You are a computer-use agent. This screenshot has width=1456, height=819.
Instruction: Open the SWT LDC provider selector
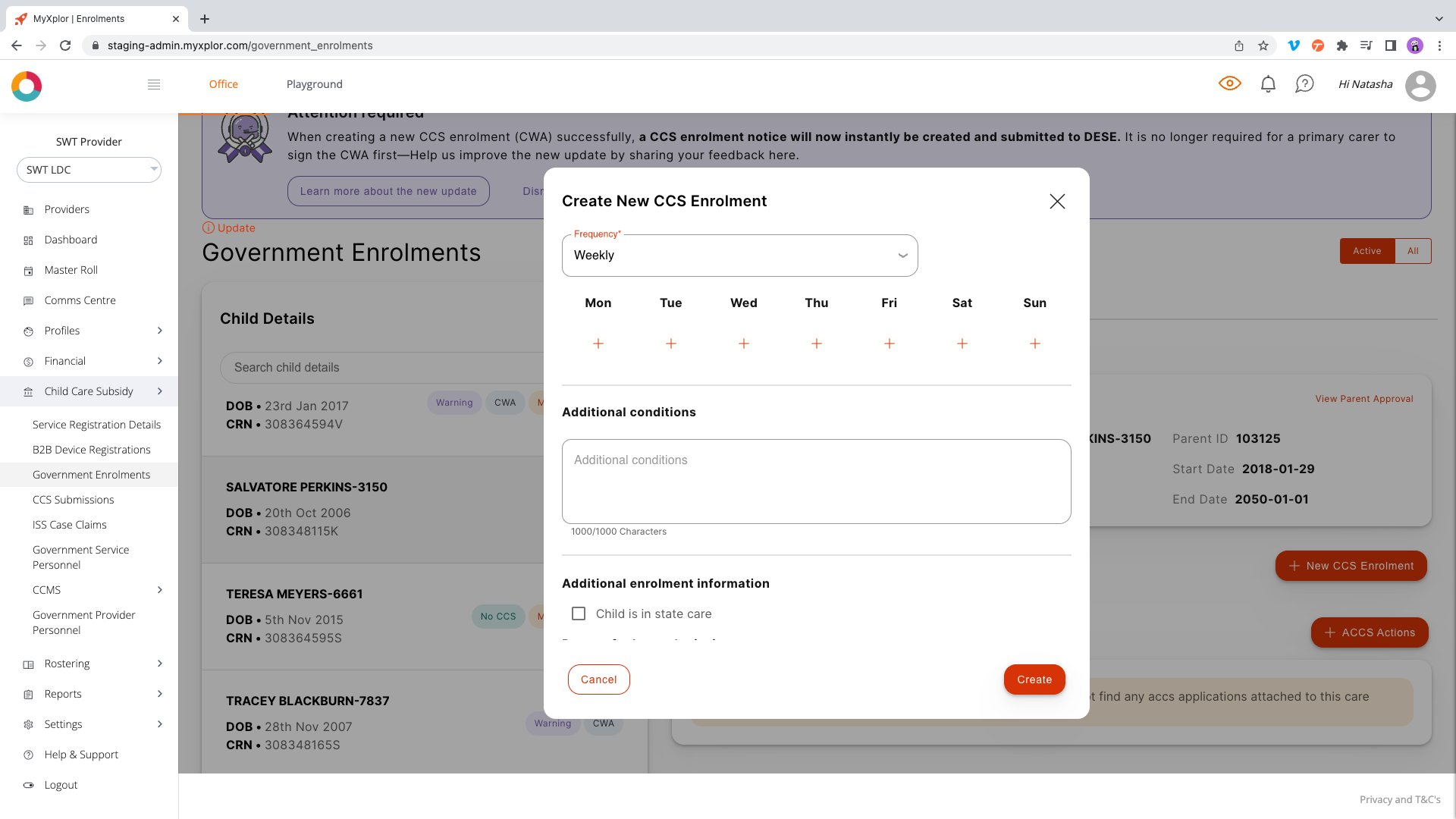(89, 169)
